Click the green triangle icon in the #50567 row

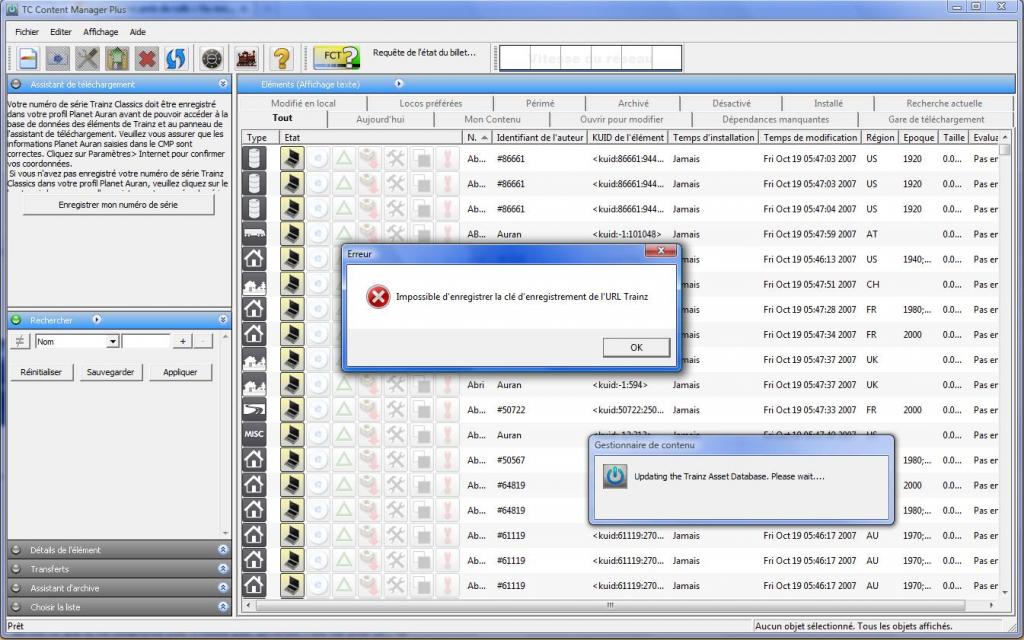click(x=344, y=460)
